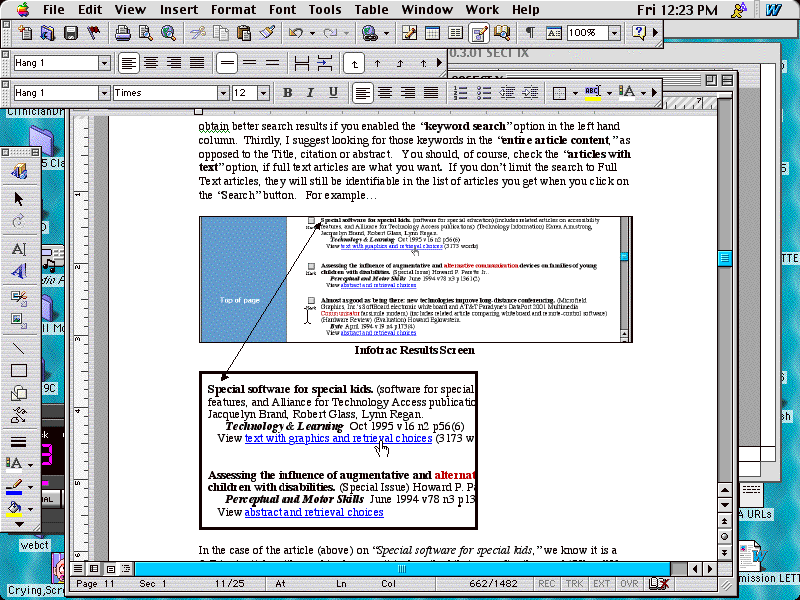
Task: Click the Columns icon in toolbar
Action: click(455, 33)
